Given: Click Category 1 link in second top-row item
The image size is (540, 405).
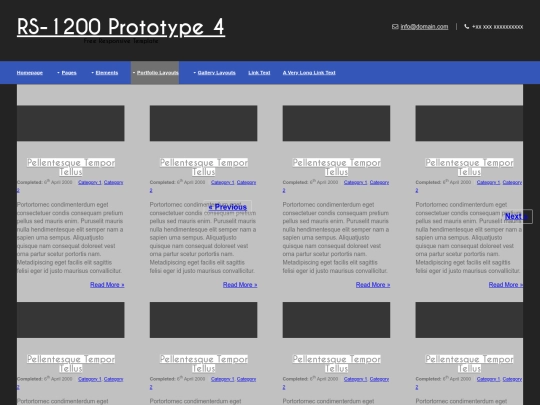Looking at the screenshot, I should pyautogui.click(x=222, y=182).
